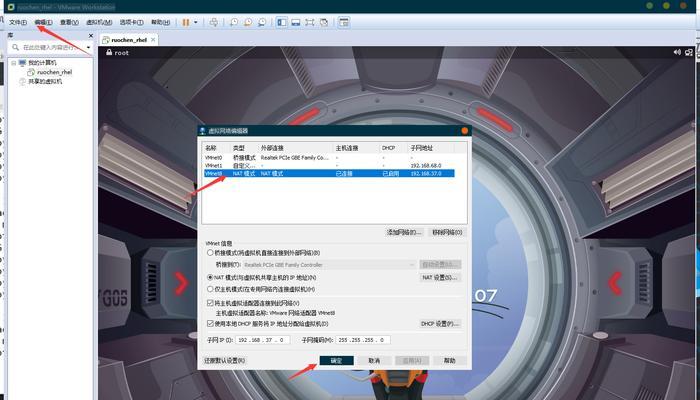Click the guest network status icon
Image resolution: width=700 pixels, height=400 pixels.
click(x=688, y=52)
